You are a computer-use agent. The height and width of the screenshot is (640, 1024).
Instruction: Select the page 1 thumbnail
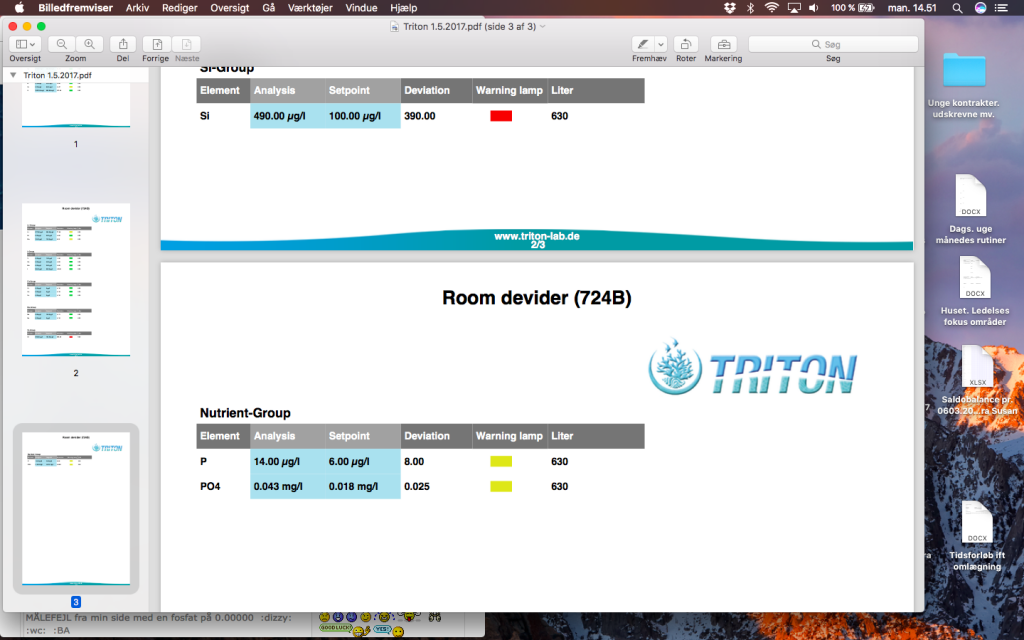point(76,105)
